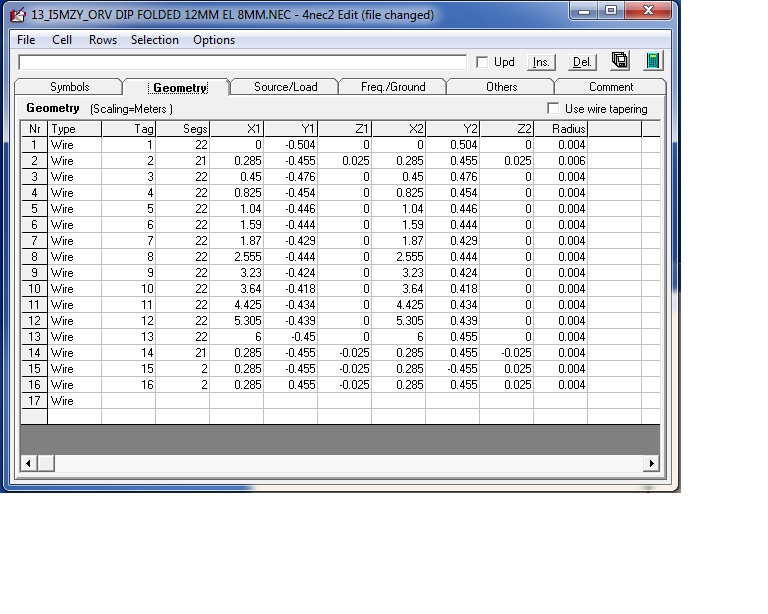Switch to the Symbols tab
Viewport: 768px width, 614px height.
click(x=70, y=87)
